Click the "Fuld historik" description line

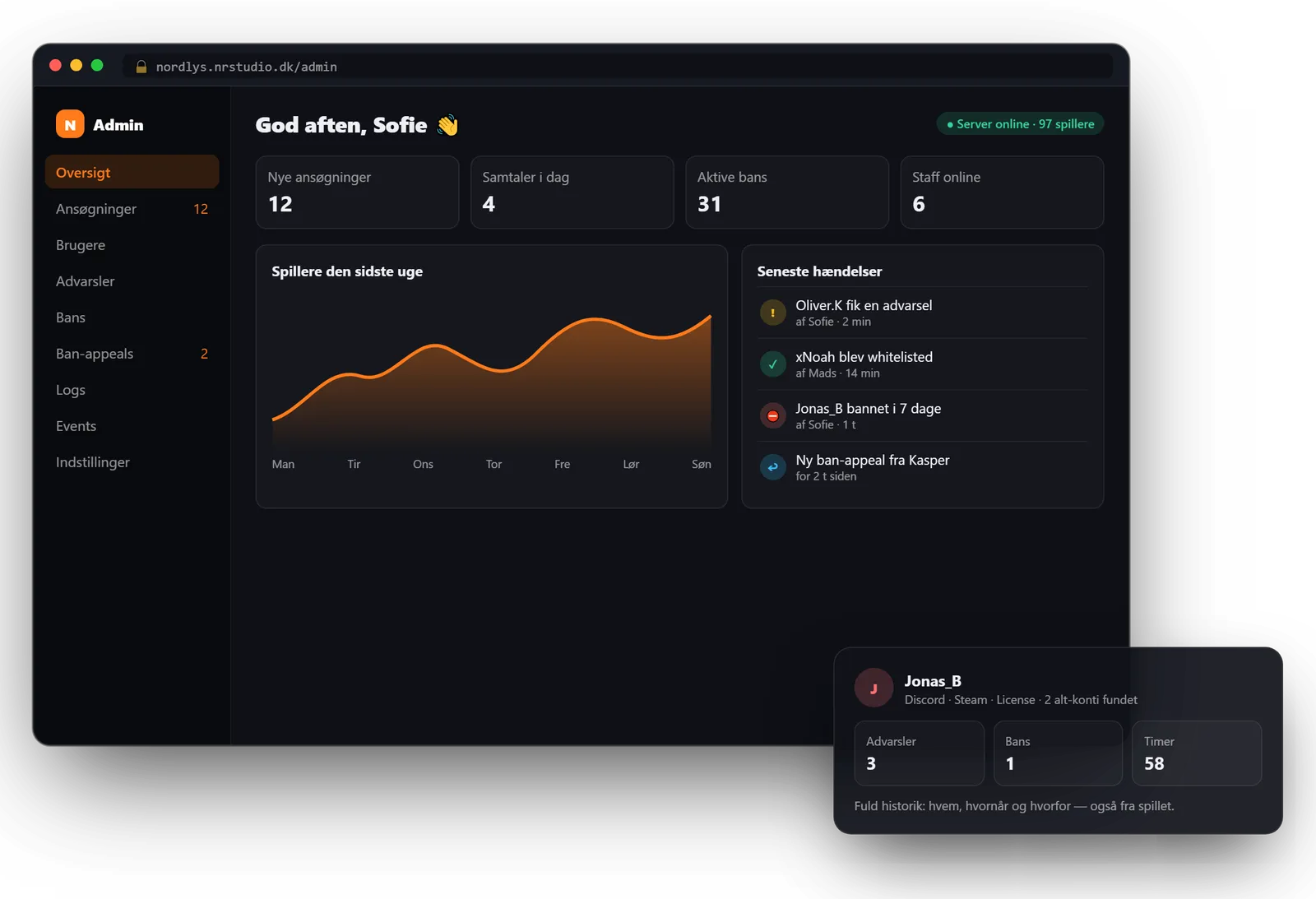(1014, 806)
